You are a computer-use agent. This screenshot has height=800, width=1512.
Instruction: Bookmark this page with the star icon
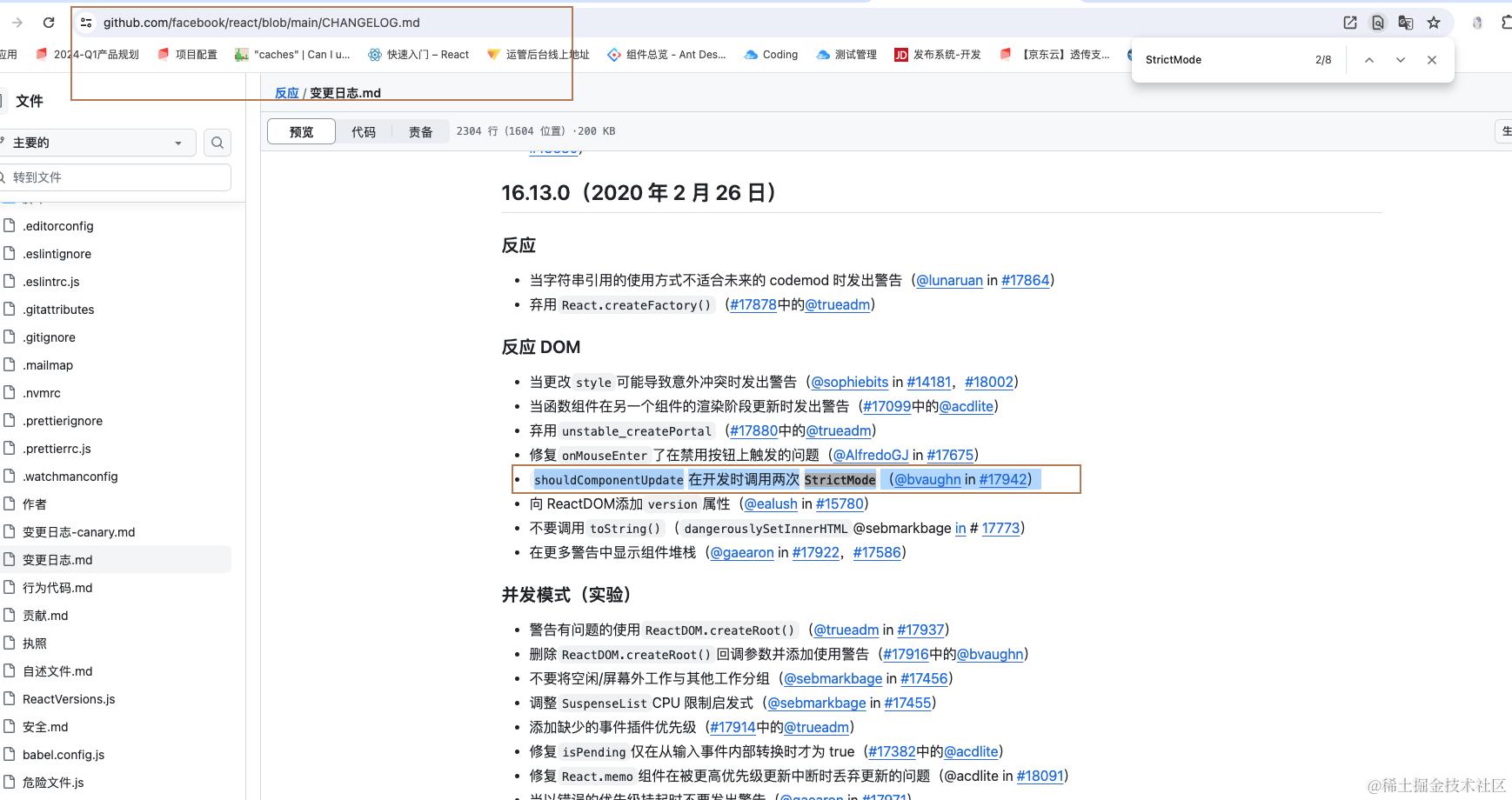click(1434, 23)
